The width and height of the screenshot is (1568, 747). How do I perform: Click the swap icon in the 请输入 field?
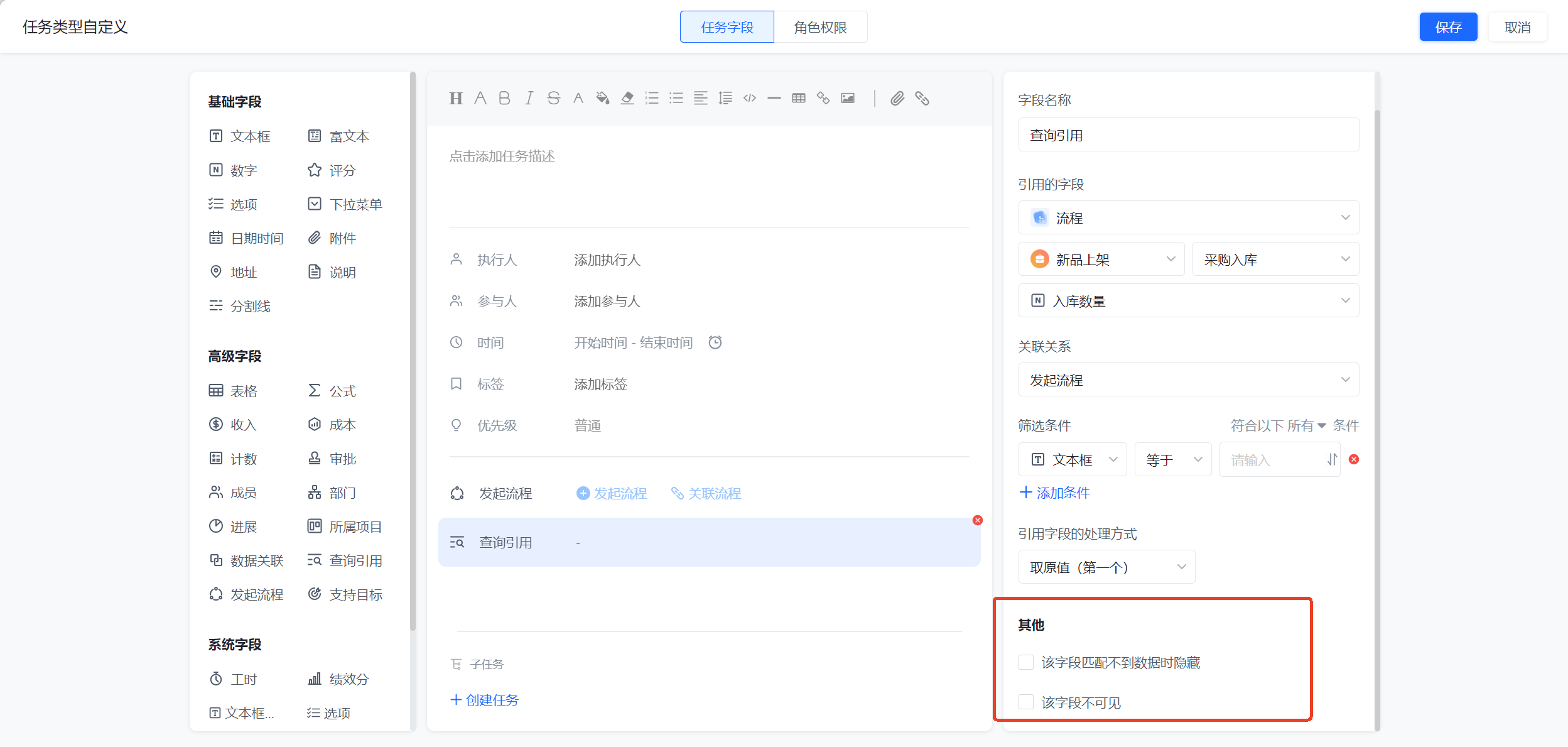pos(1332,460)
